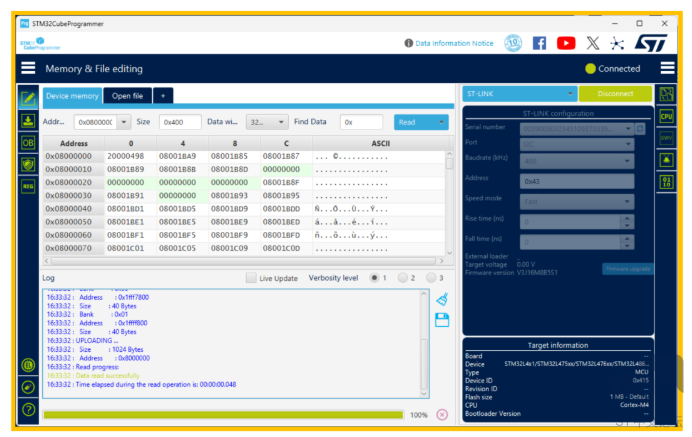This screenshot has height=437, width=692.
Task: Open the Data Information Notice link
Action: (x=454, y=43)
